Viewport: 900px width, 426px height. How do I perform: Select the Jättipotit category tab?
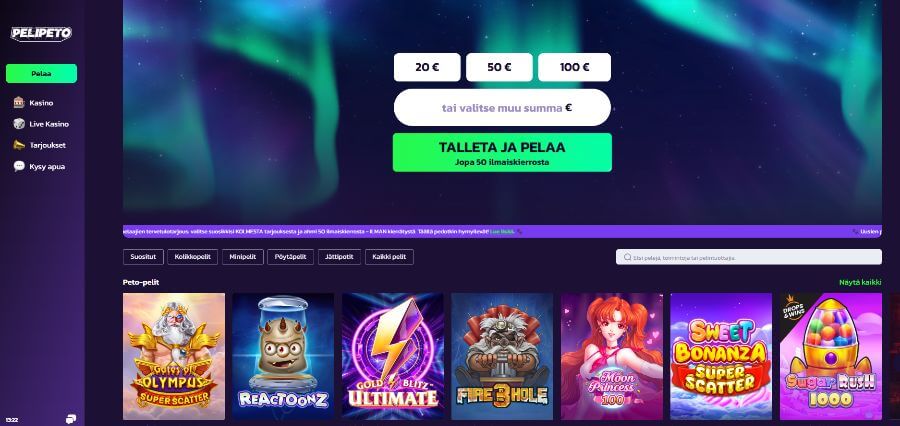(340, 257)
